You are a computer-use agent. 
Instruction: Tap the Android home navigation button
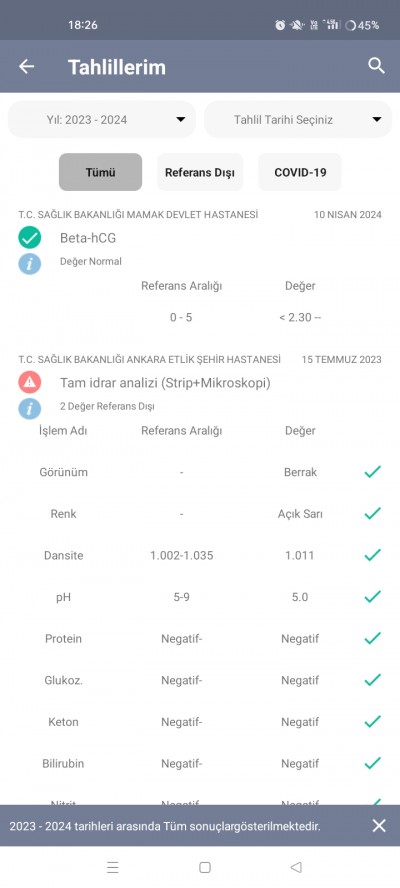point(205,867)
